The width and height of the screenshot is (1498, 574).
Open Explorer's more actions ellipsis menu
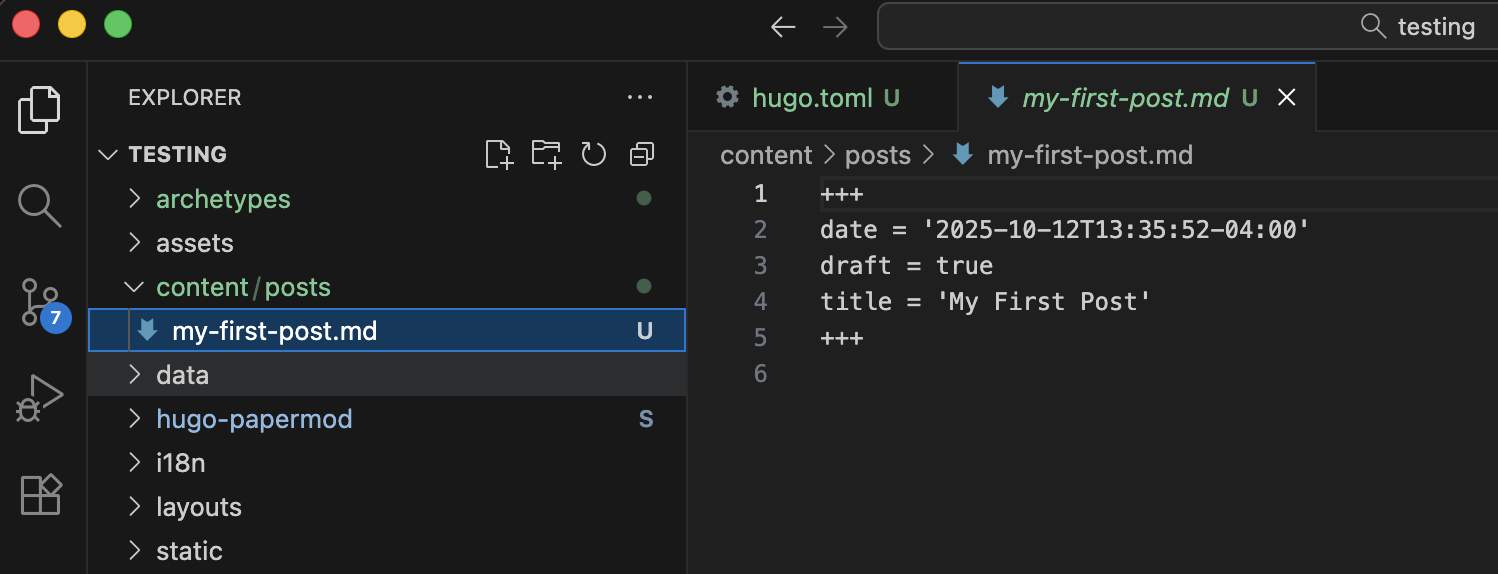[x=639, y=98]
